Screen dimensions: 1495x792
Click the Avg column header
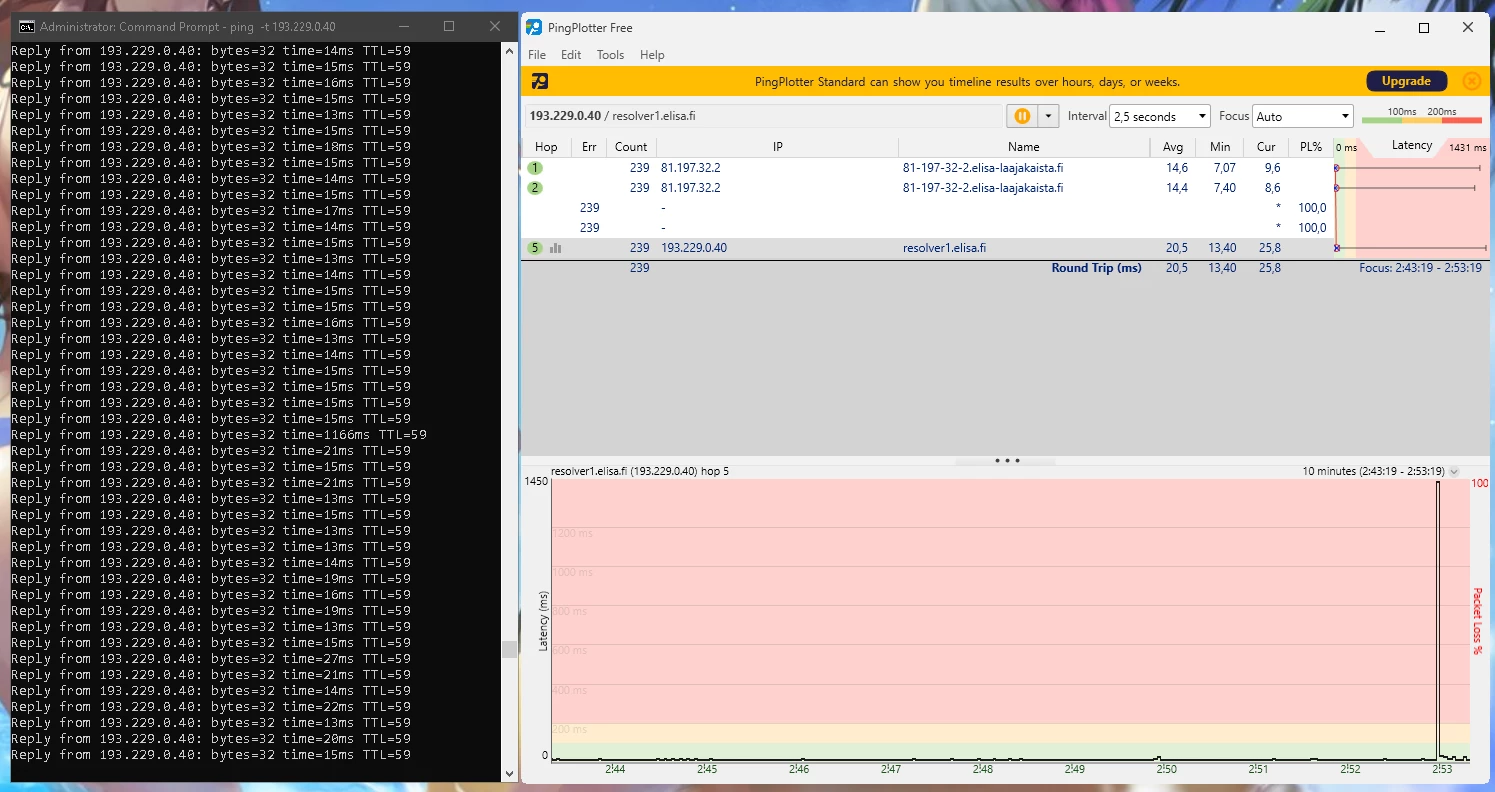[1173, 147]
